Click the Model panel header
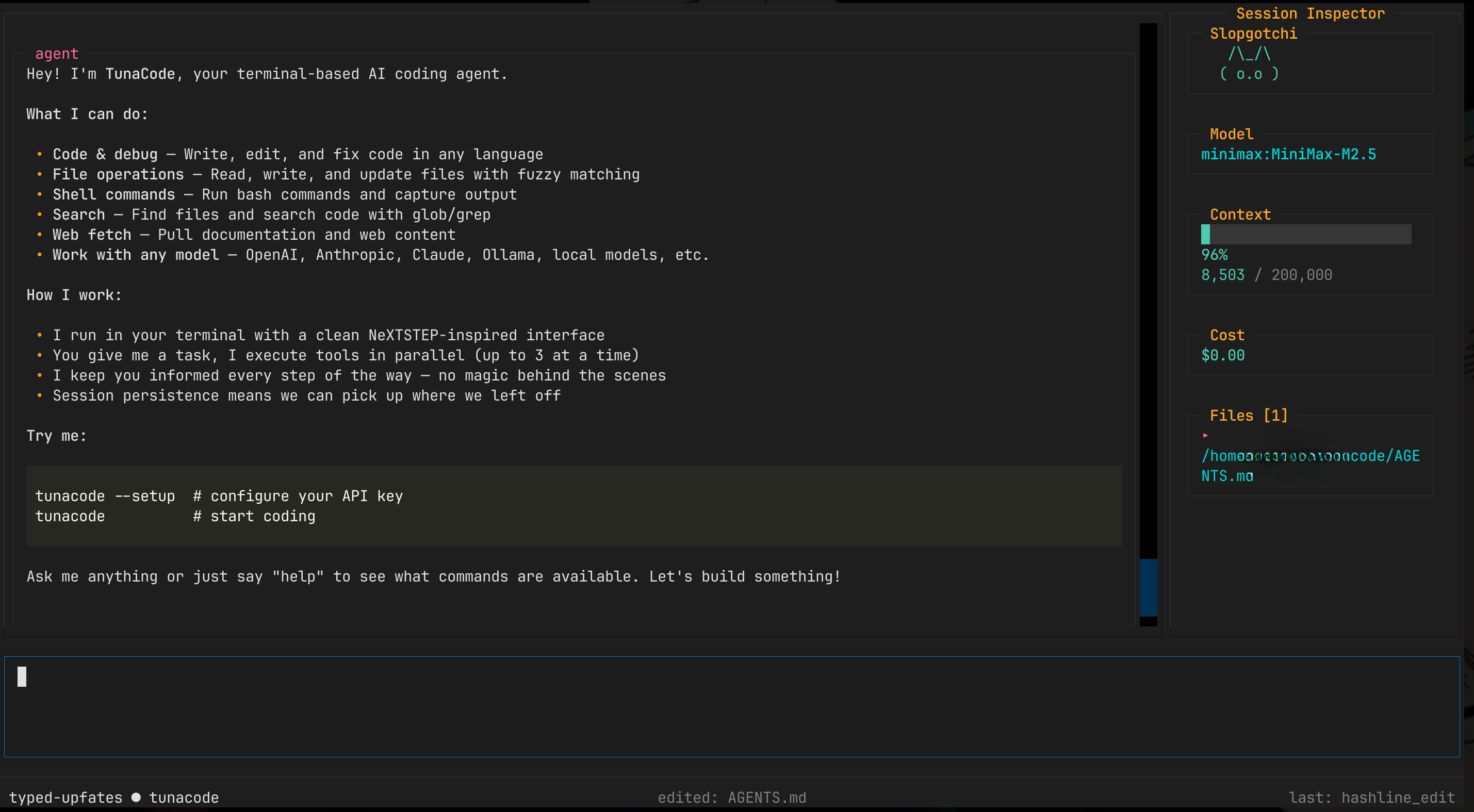 (x=1231, y=134)
